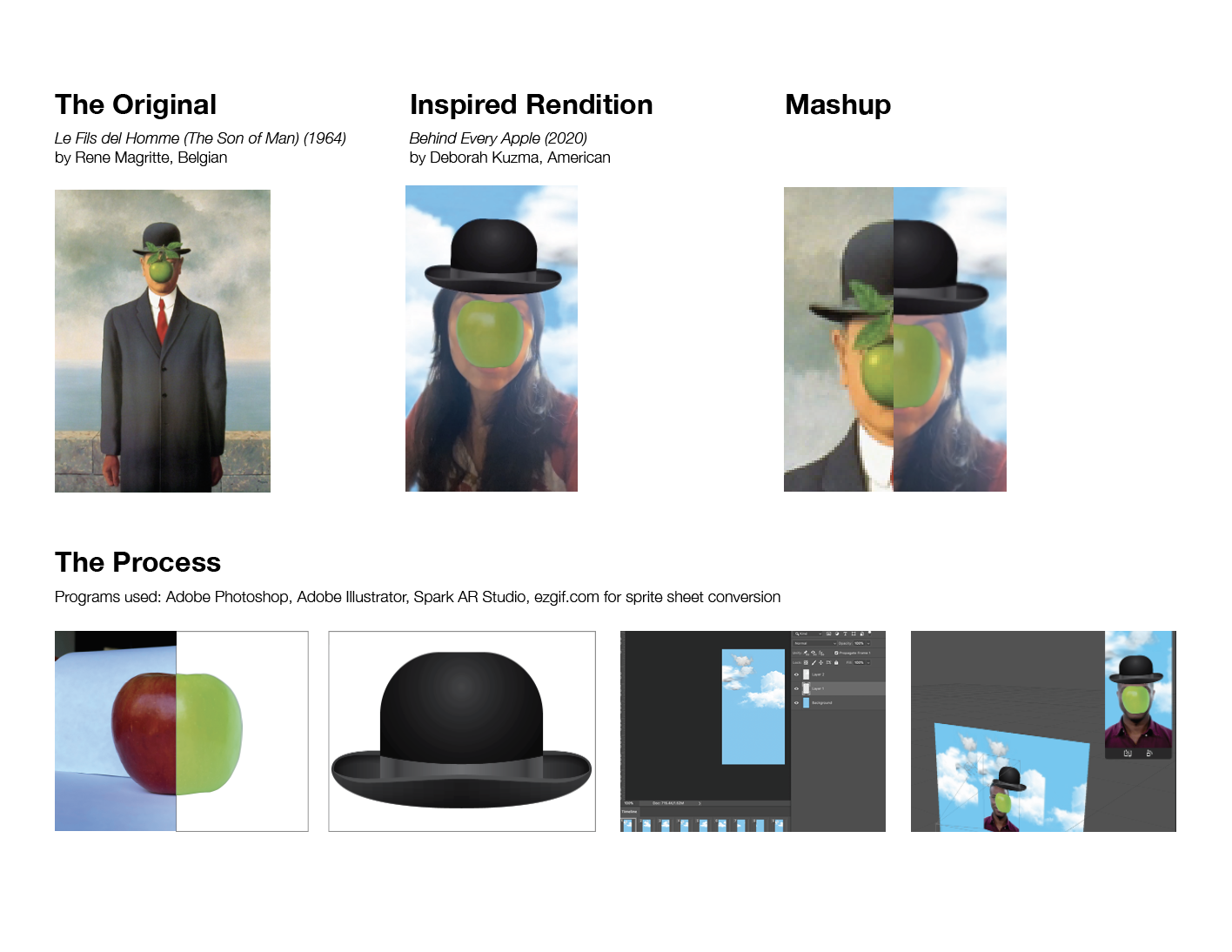Select timeline frame 3
Screen dimensions: 1232x952
[x=666, y=825]
